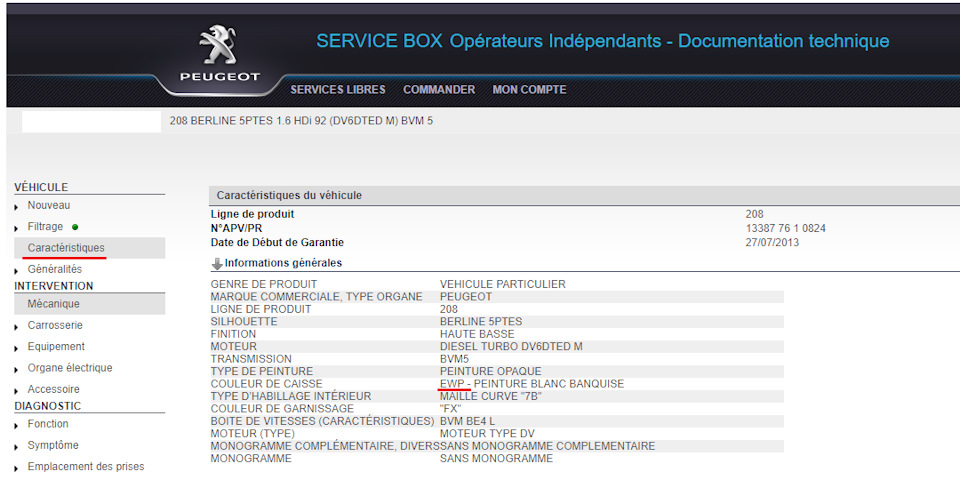Click the Caractéristiques du véhicule panel header

584,195
